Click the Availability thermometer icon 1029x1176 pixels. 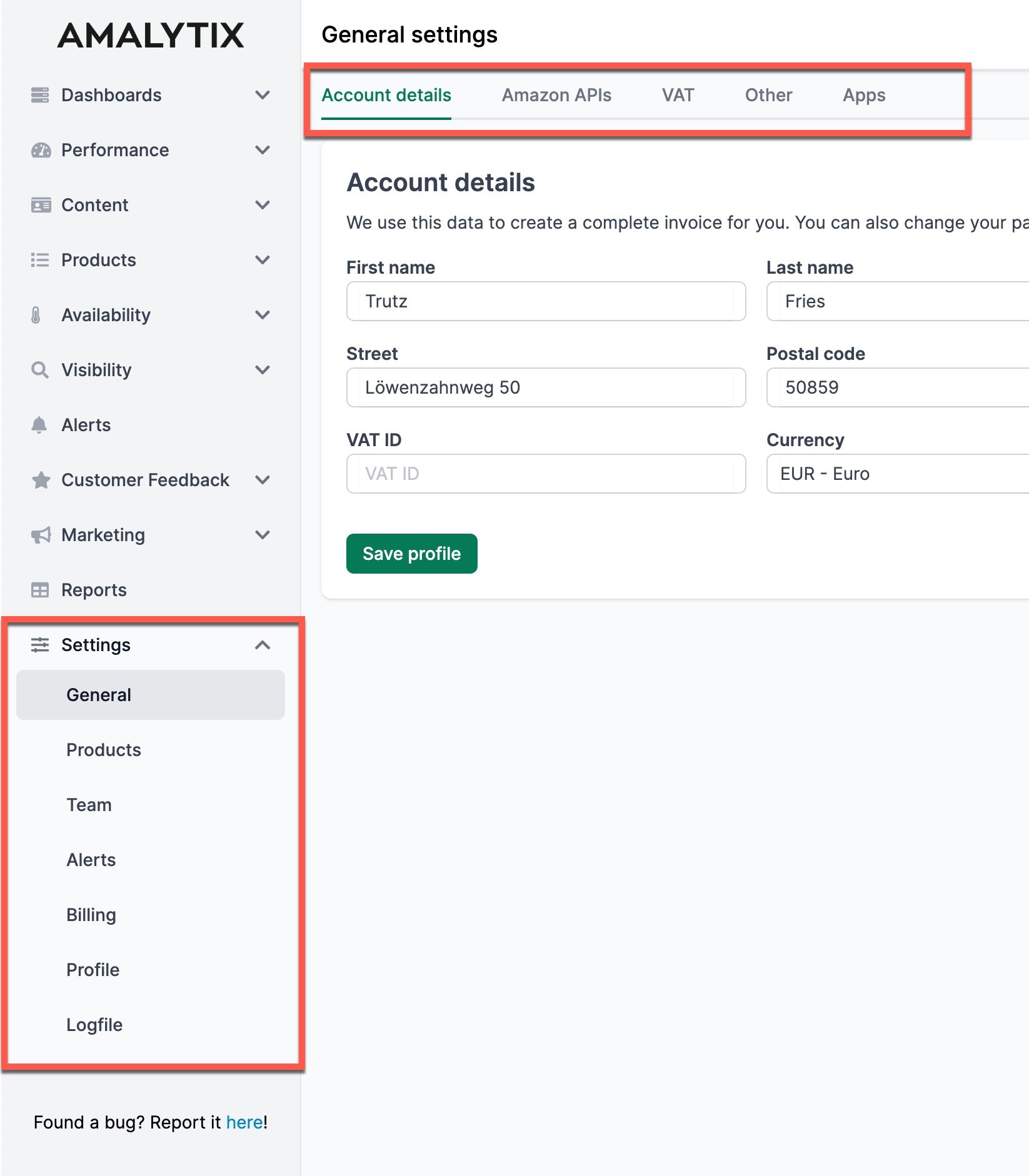36,315
